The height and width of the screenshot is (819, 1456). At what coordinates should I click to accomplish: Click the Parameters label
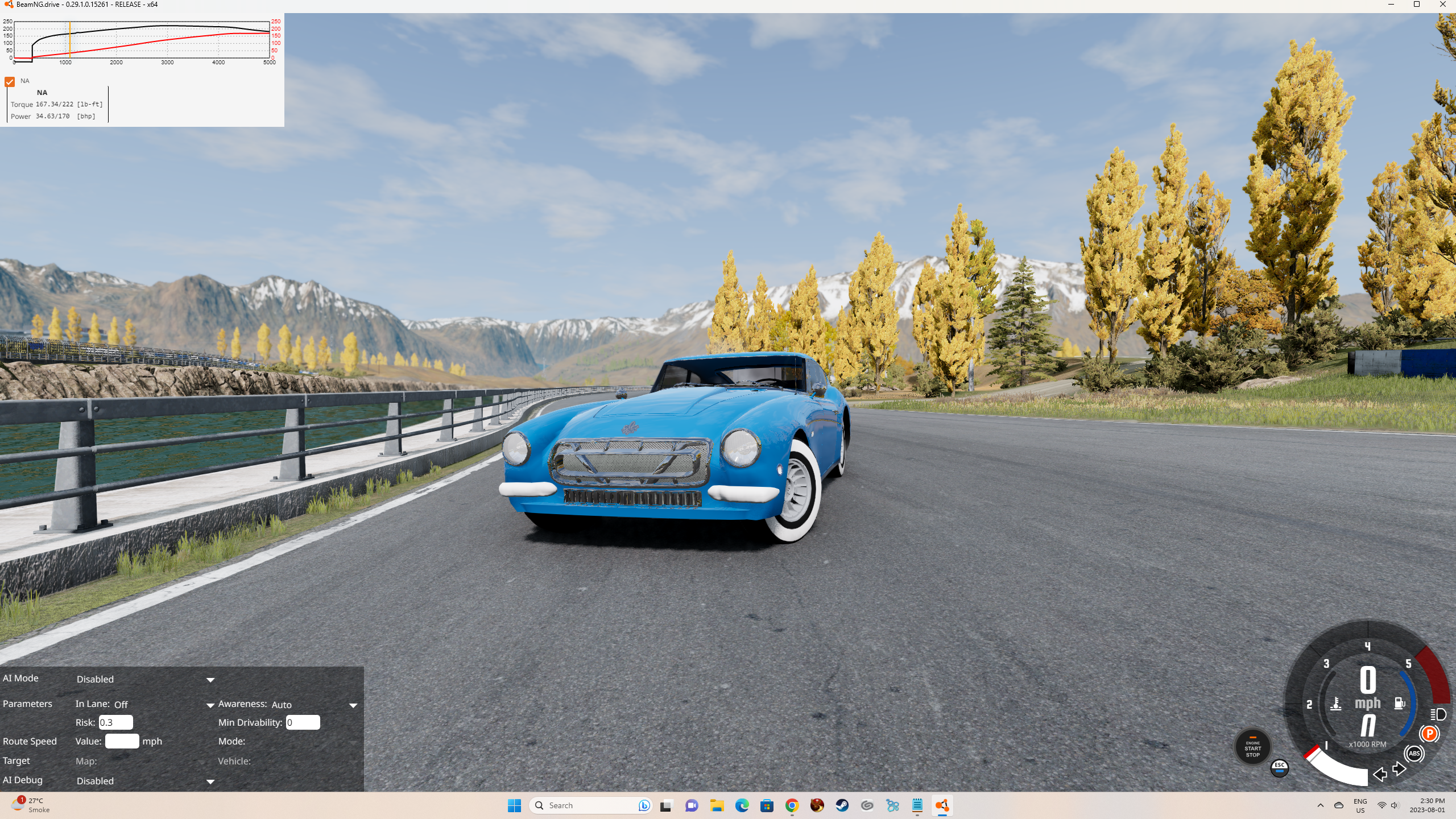pyautogui.click(x=27, y=704)
